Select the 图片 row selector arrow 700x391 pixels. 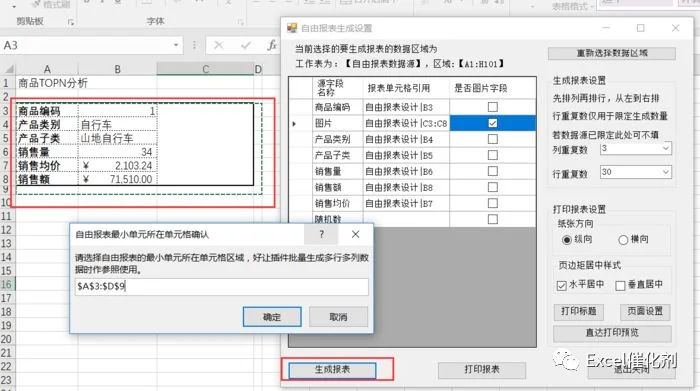300,123
